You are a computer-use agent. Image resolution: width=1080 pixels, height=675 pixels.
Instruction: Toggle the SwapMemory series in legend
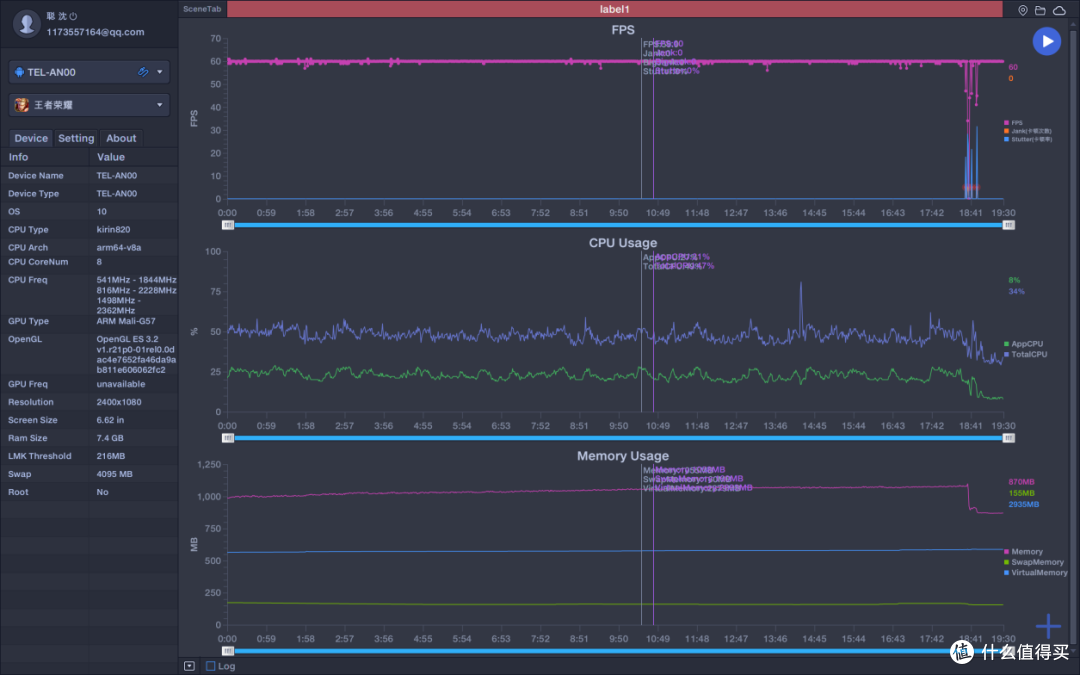1036,562
